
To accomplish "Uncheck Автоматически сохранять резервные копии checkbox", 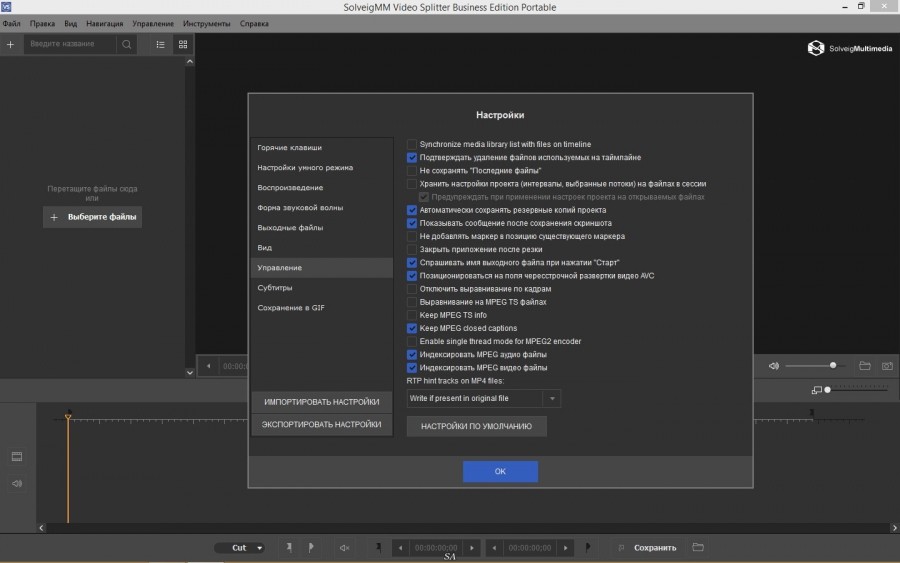I will [x=412, y=210].
